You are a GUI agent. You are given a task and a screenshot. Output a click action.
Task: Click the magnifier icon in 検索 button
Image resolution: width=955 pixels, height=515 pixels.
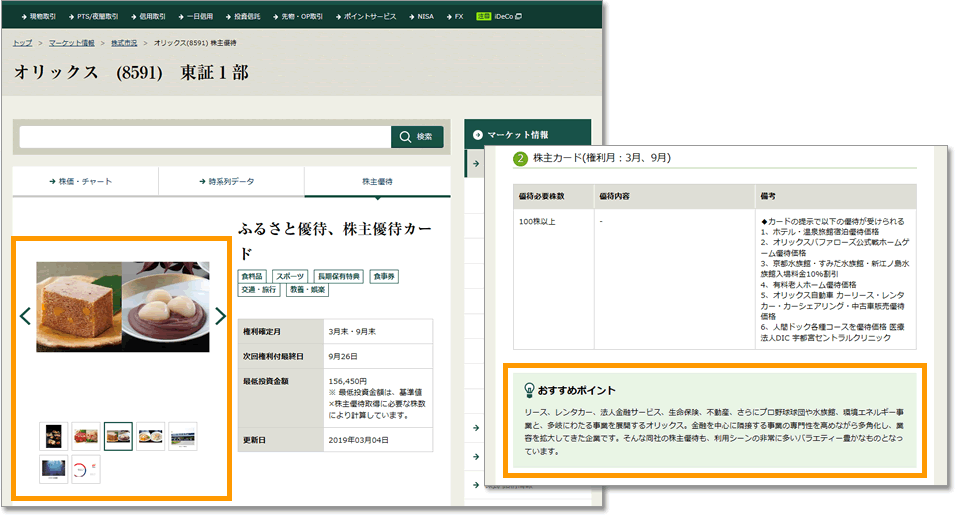(405, 137)
